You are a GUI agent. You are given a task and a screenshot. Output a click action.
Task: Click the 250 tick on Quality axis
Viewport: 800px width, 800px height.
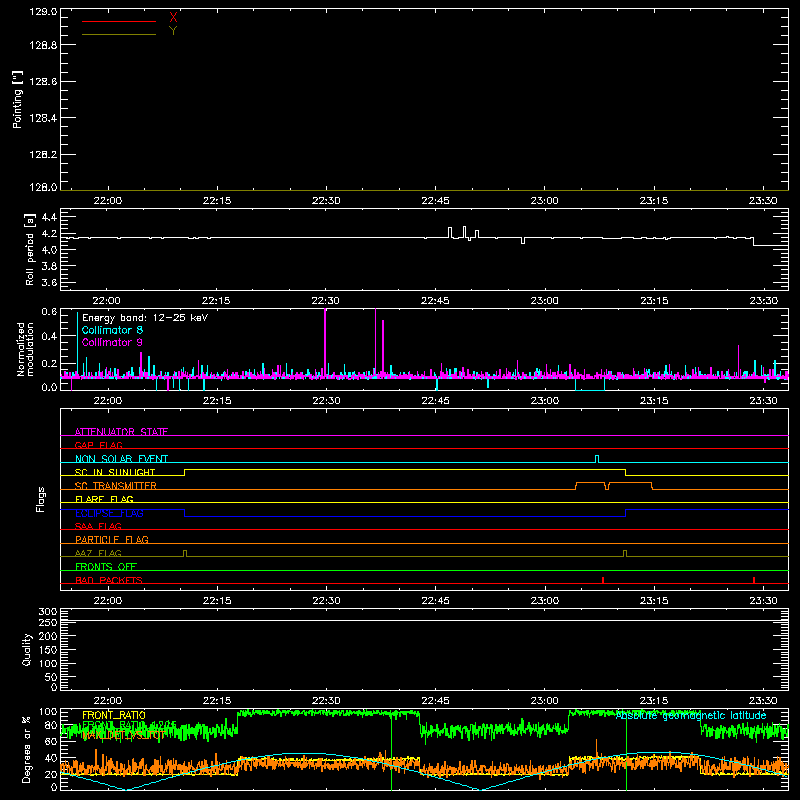click(48, 622)
